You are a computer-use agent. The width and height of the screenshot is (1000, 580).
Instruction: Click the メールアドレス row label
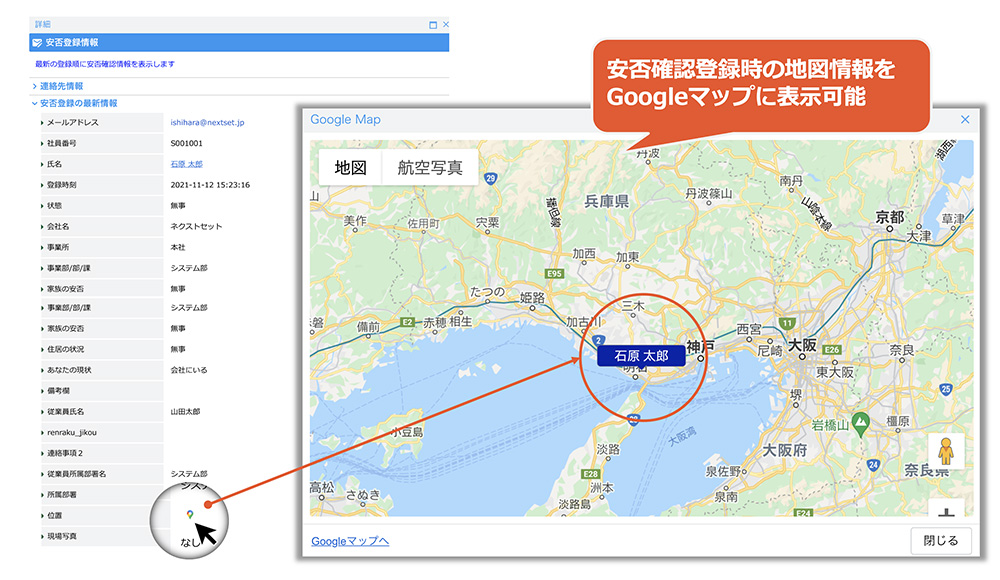(x=73, y=123)
